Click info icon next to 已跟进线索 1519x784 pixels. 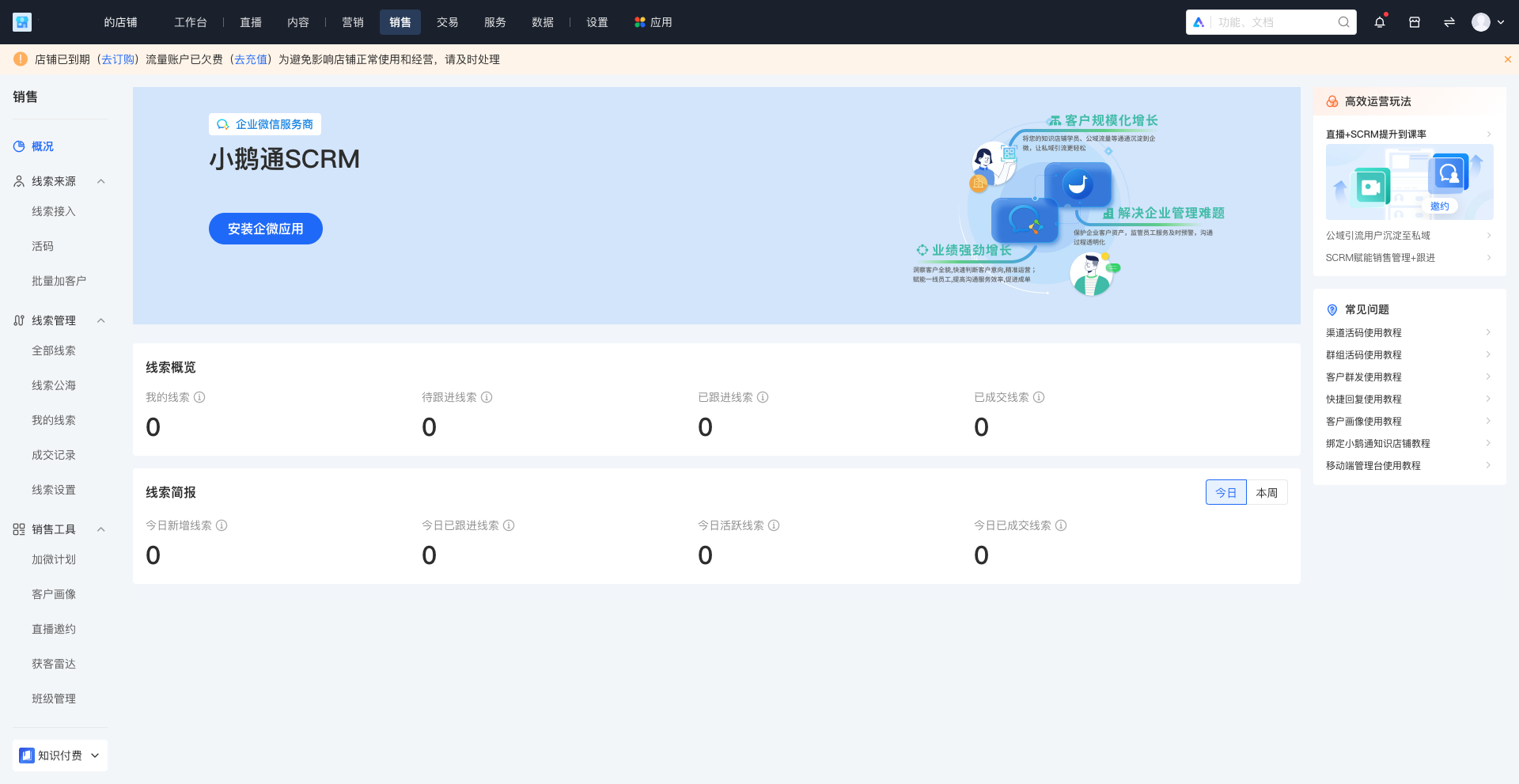(x=763, y=397)
